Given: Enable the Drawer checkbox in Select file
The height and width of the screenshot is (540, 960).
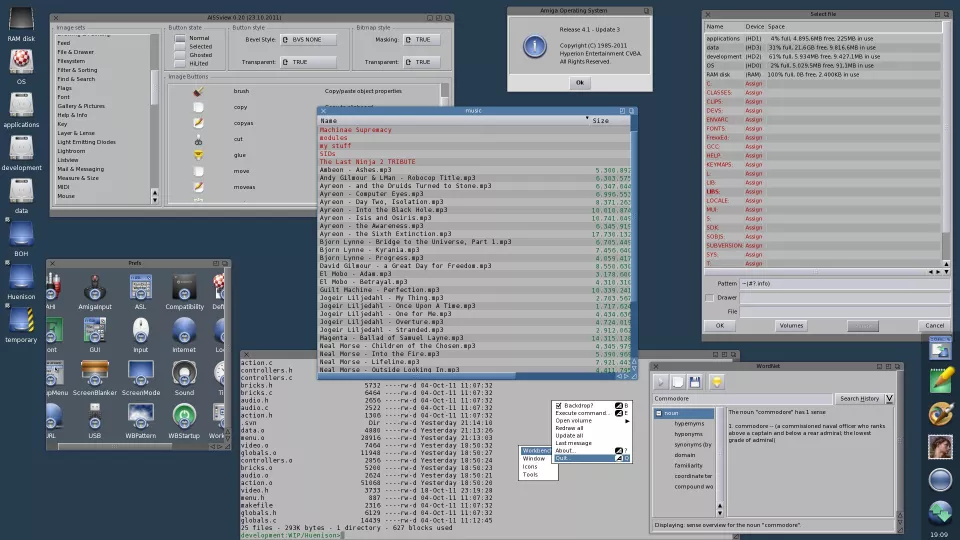Looking at the screenshot, I should pos(709,298).
